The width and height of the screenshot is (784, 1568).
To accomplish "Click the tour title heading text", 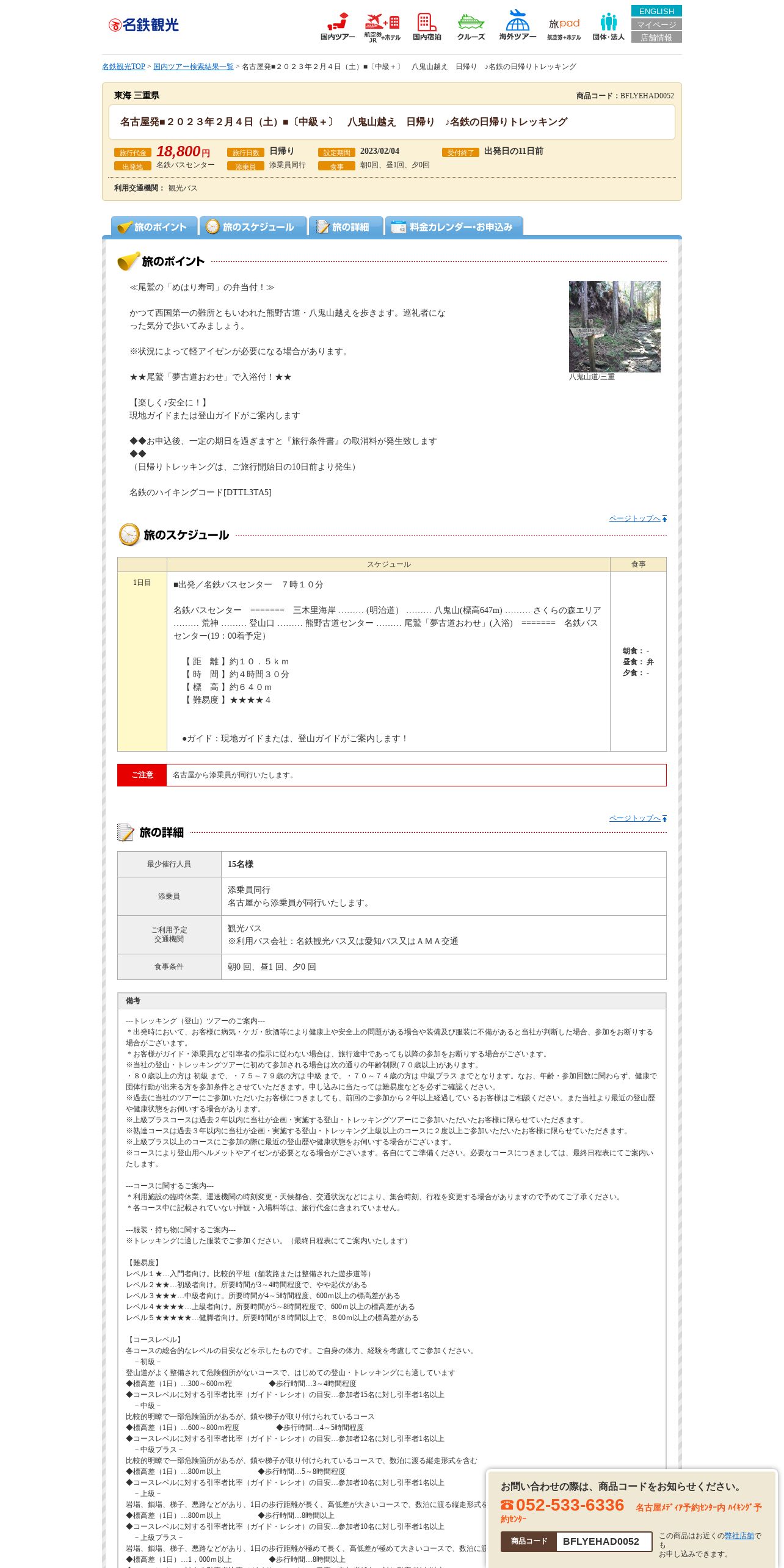I will click(344, 122).
